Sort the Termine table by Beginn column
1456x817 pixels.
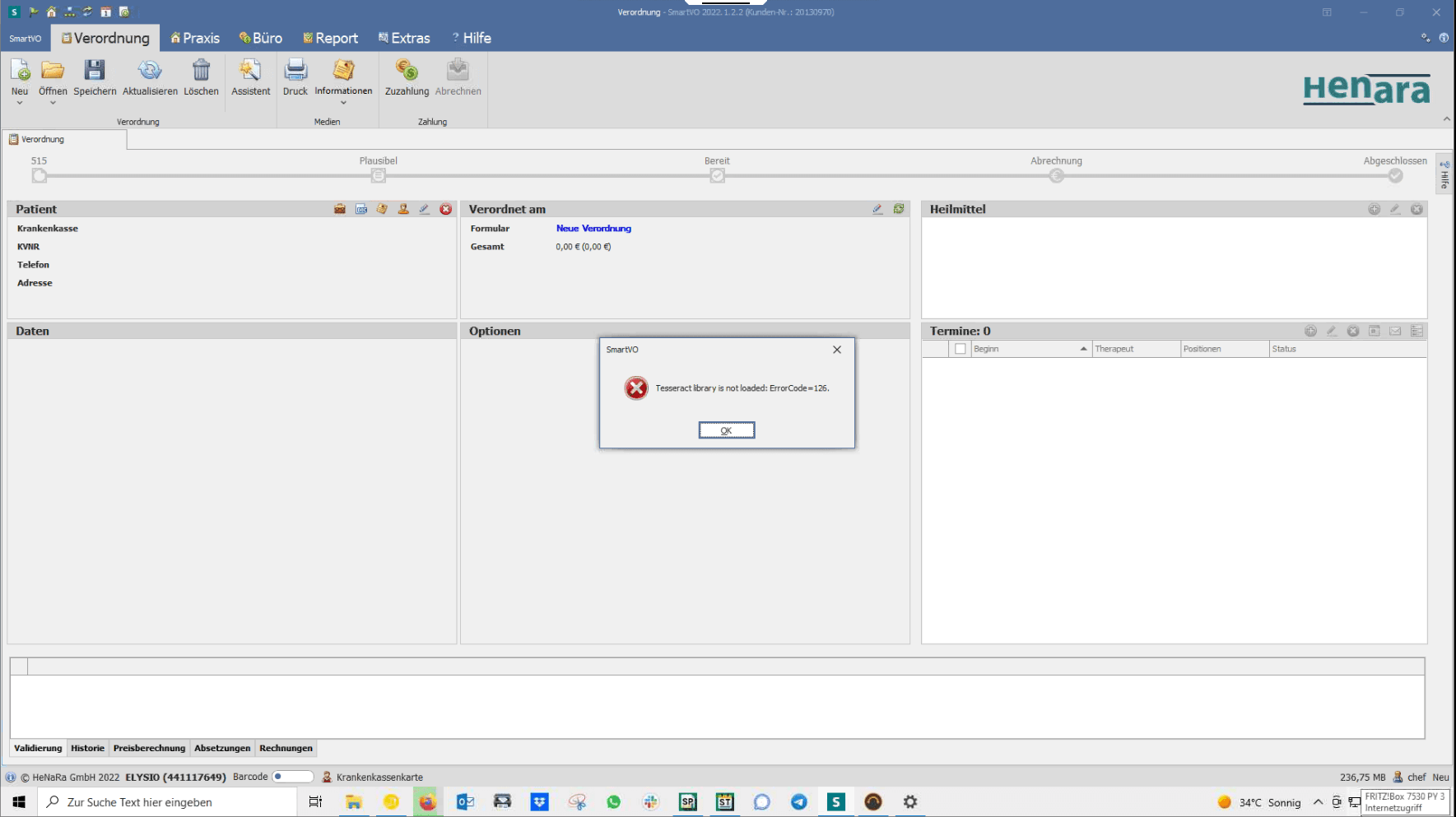[x=1030, y=349]
